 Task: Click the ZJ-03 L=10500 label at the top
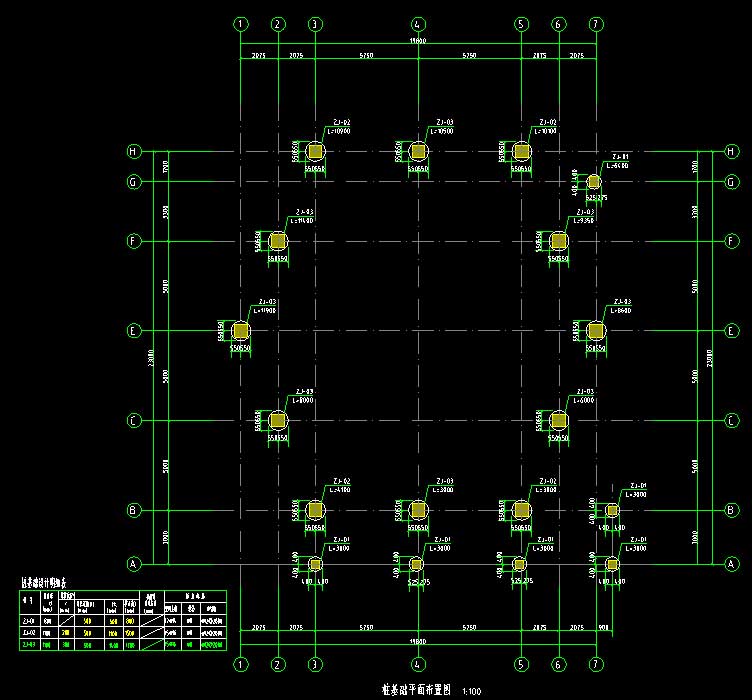(445, 126)
